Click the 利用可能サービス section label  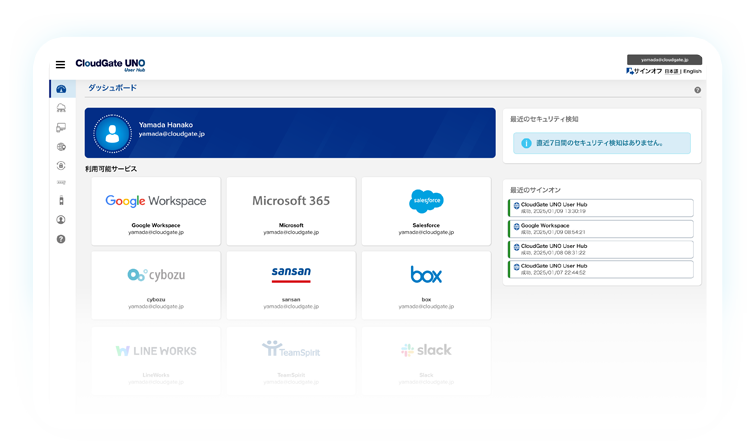111,169
